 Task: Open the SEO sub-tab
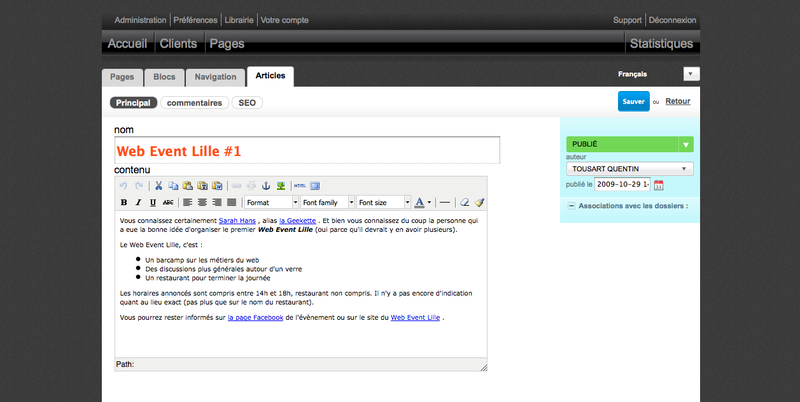pyautogui.click(x=247, y=103)
